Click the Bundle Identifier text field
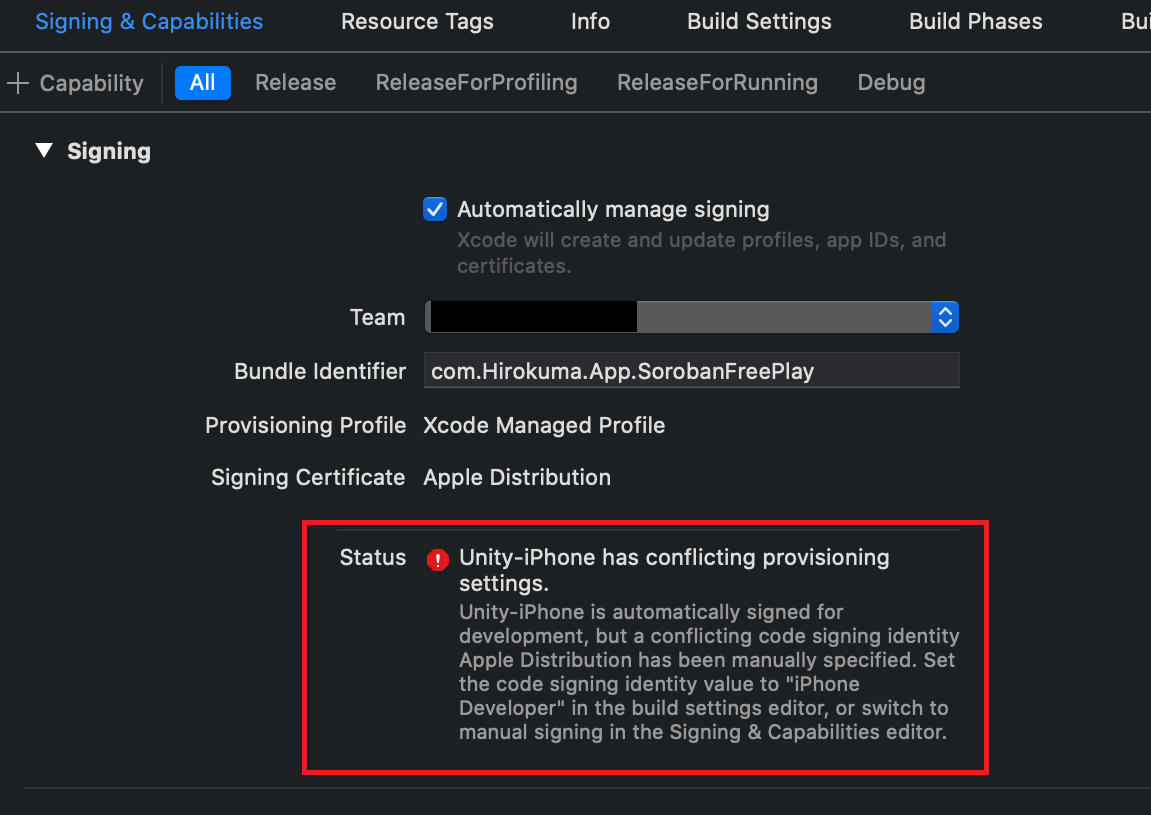 pyautogui.click(x=690, y=372)
